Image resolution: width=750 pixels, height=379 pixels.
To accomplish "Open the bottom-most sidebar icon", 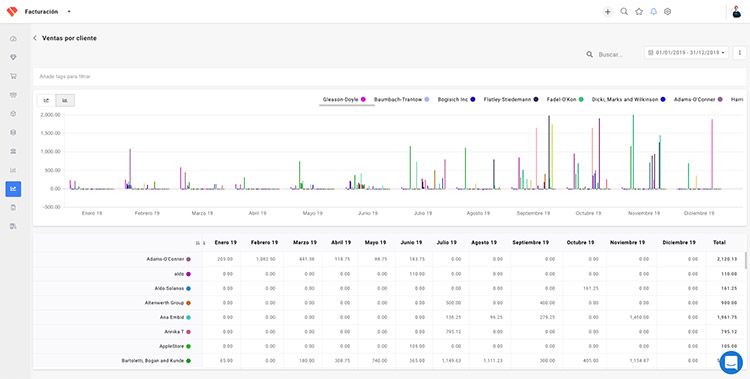I will coord(13,226).
